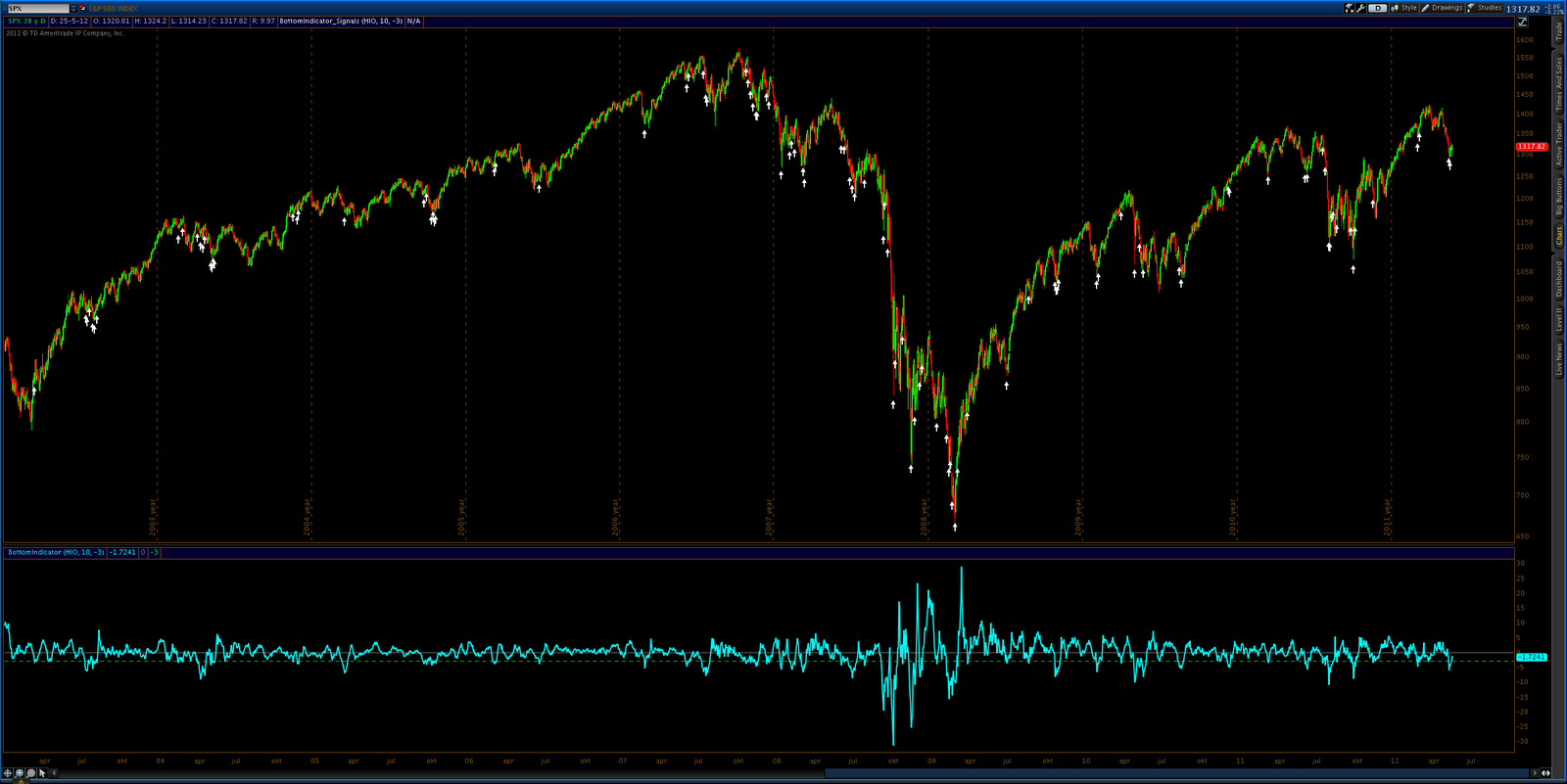
Task: Click the BottomIndicator_Signals study label
Action: (x=341, y=21)
